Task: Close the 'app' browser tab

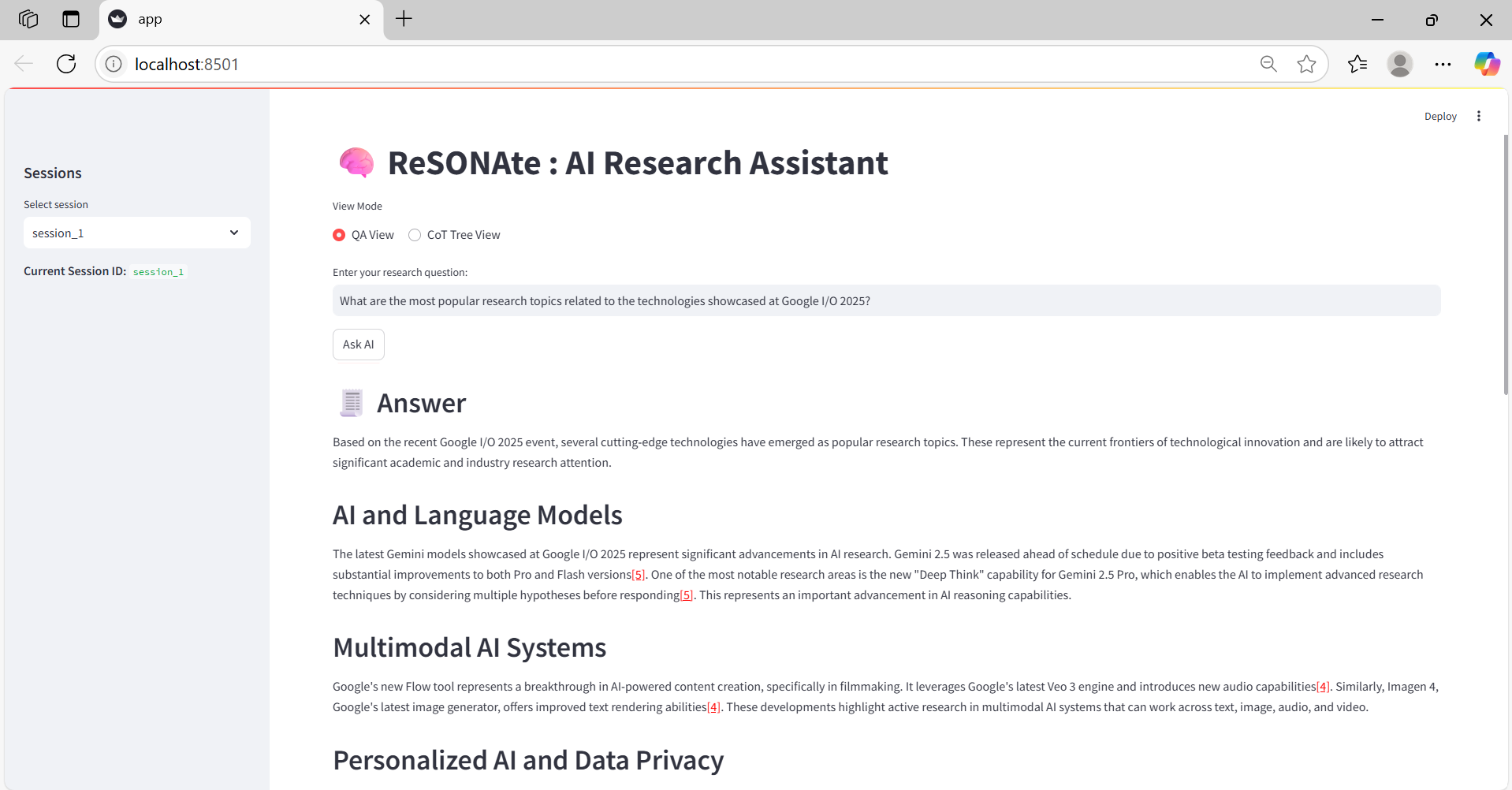Action: click(364, 20)
